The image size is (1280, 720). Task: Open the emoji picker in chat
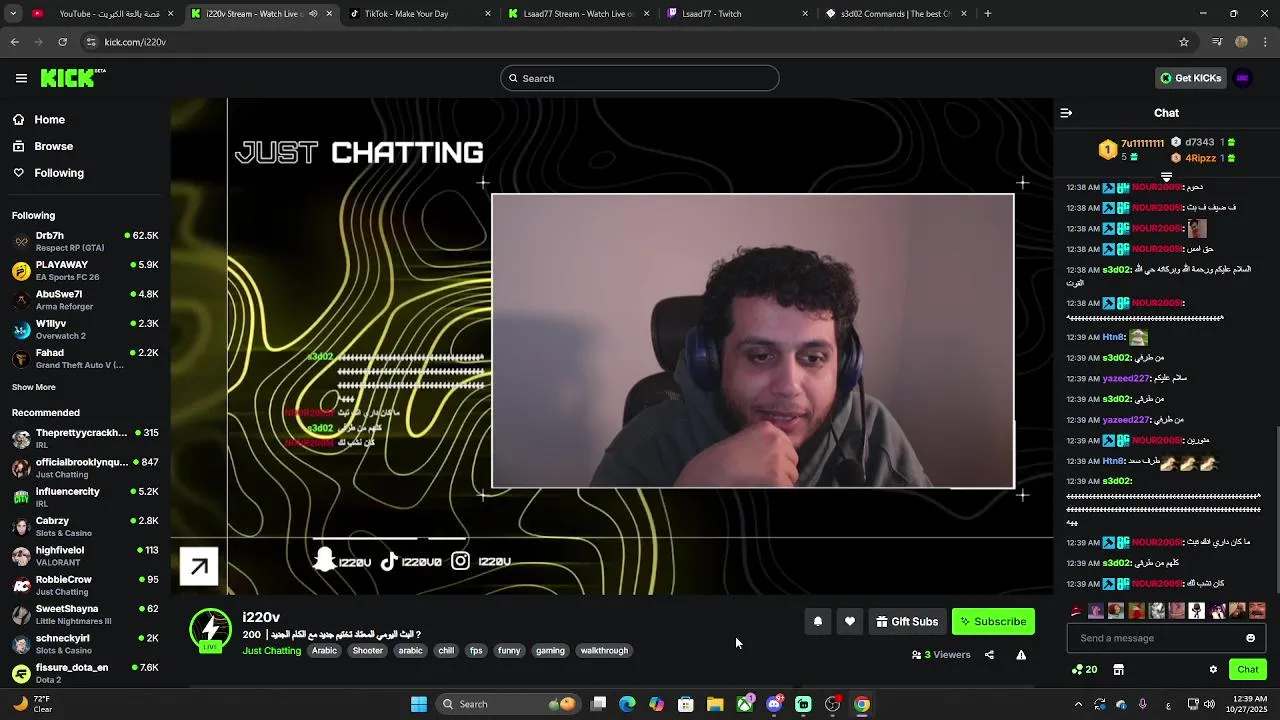pyautogui.click(x=1250, y=638)
